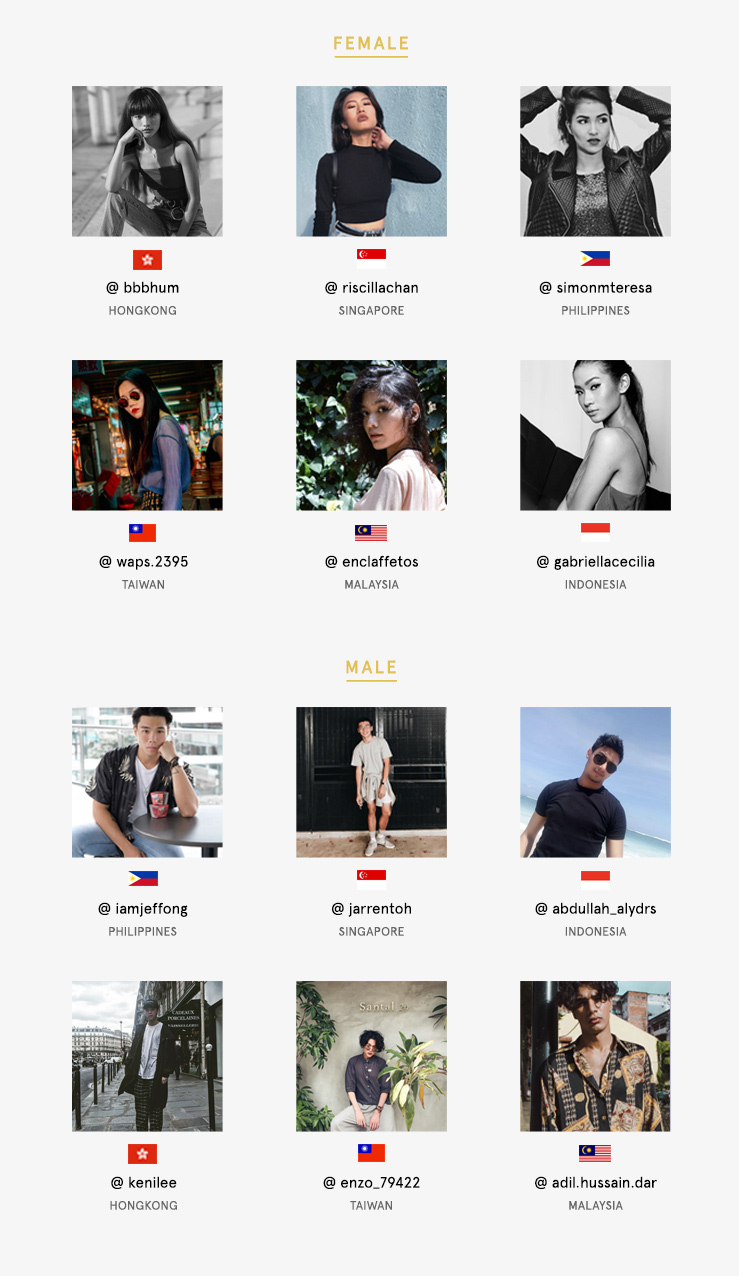The width and height of the screenshot is (739, 1276).
Task: Open iamjeffong's cafe table photo
Action: (147, 782)
